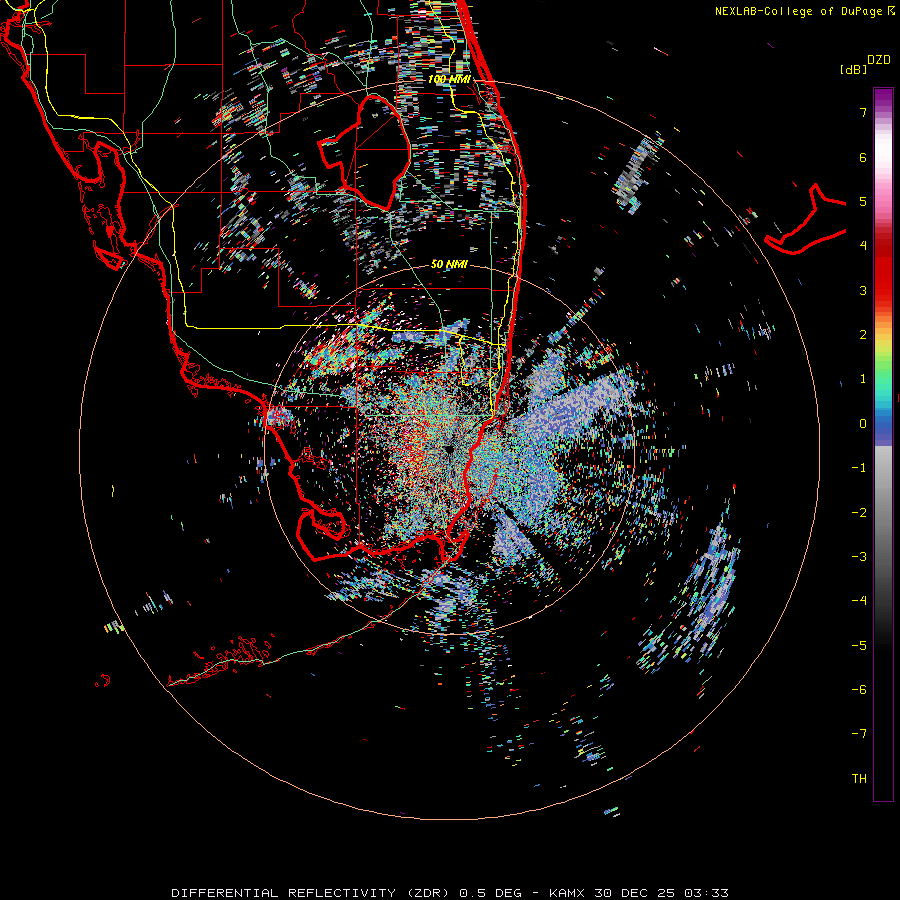Click the 6 value on the scale
Viewport: 900px width, 900px height.
click(x=863, y=157)
